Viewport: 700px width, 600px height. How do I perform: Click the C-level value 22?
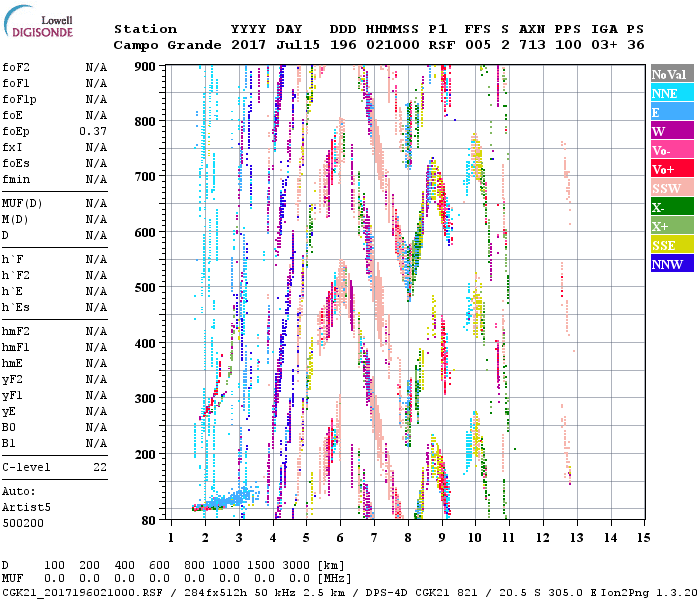click(100, 467)
